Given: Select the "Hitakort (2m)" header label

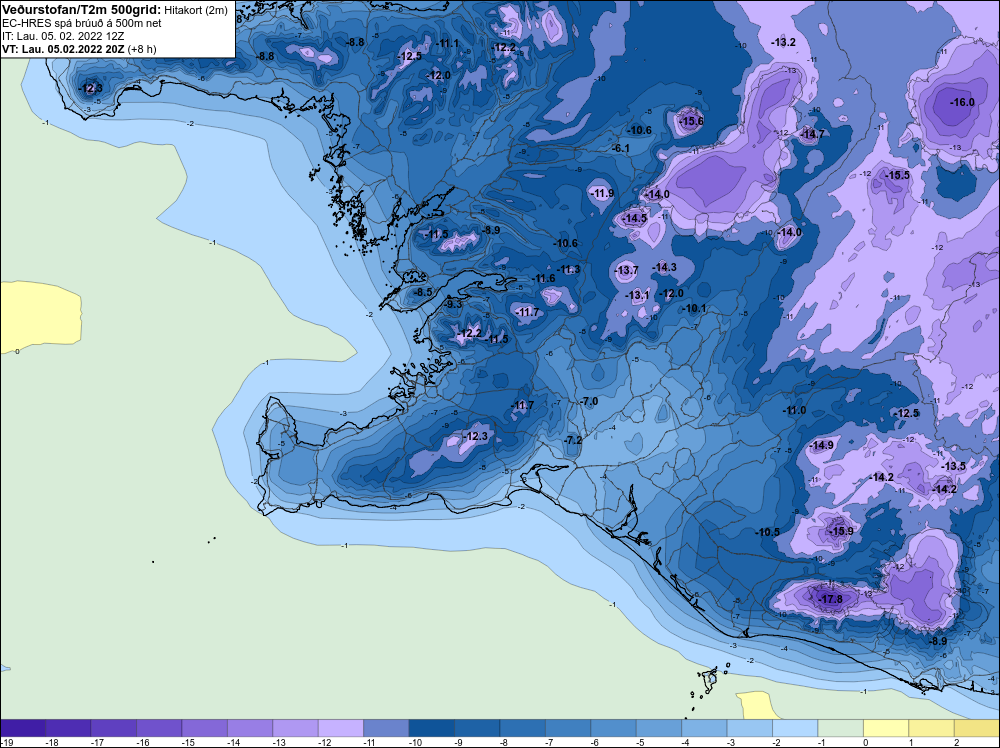Looking at the screenshot, I should 196,11.
